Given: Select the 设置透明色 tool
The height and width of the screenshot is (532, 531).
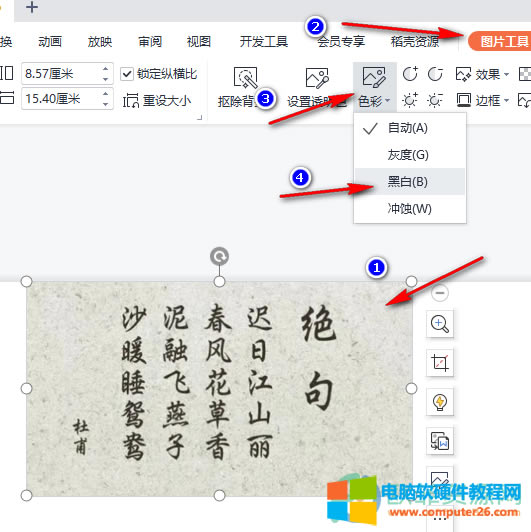Looking at the screenshot, I should [317, 87].
